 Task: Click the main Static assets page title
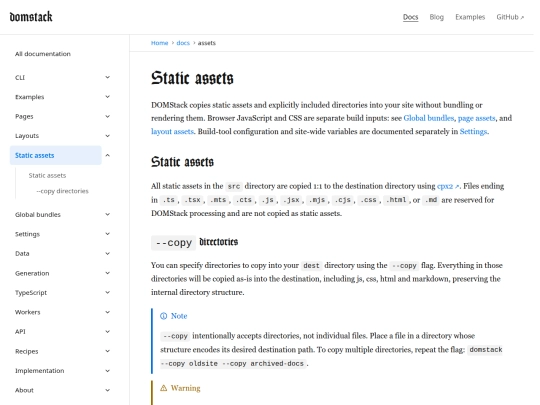[192, 78]
